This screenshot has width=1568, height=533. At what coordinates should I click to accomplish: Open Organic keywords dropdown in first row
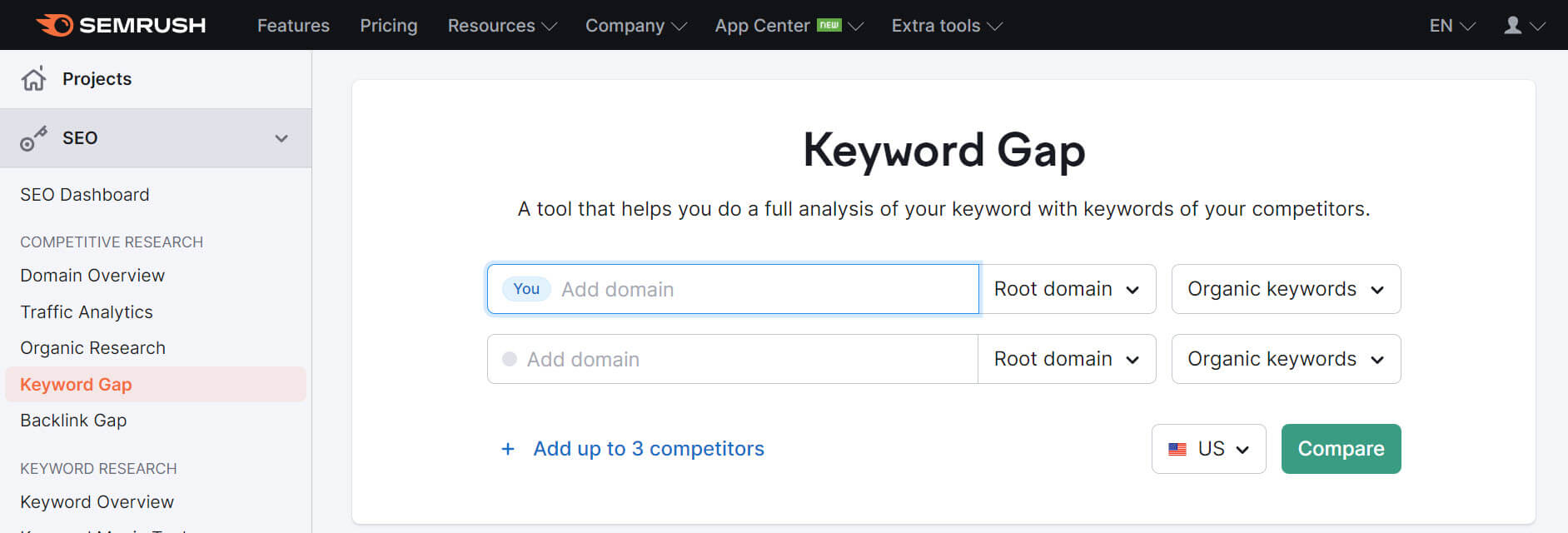coord(1286,289)
